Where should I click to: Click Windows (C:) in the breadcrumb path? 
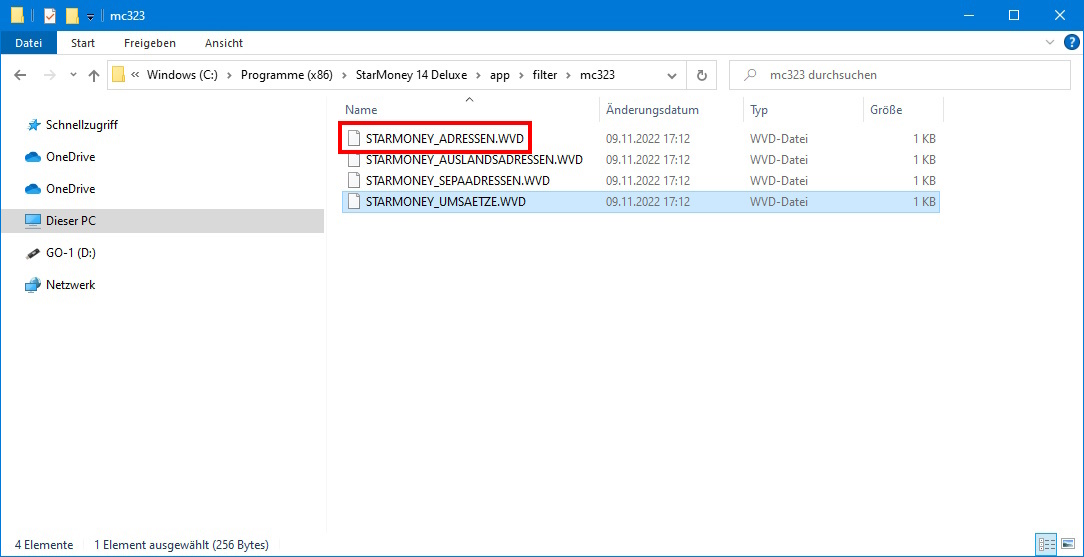(183, 75)
